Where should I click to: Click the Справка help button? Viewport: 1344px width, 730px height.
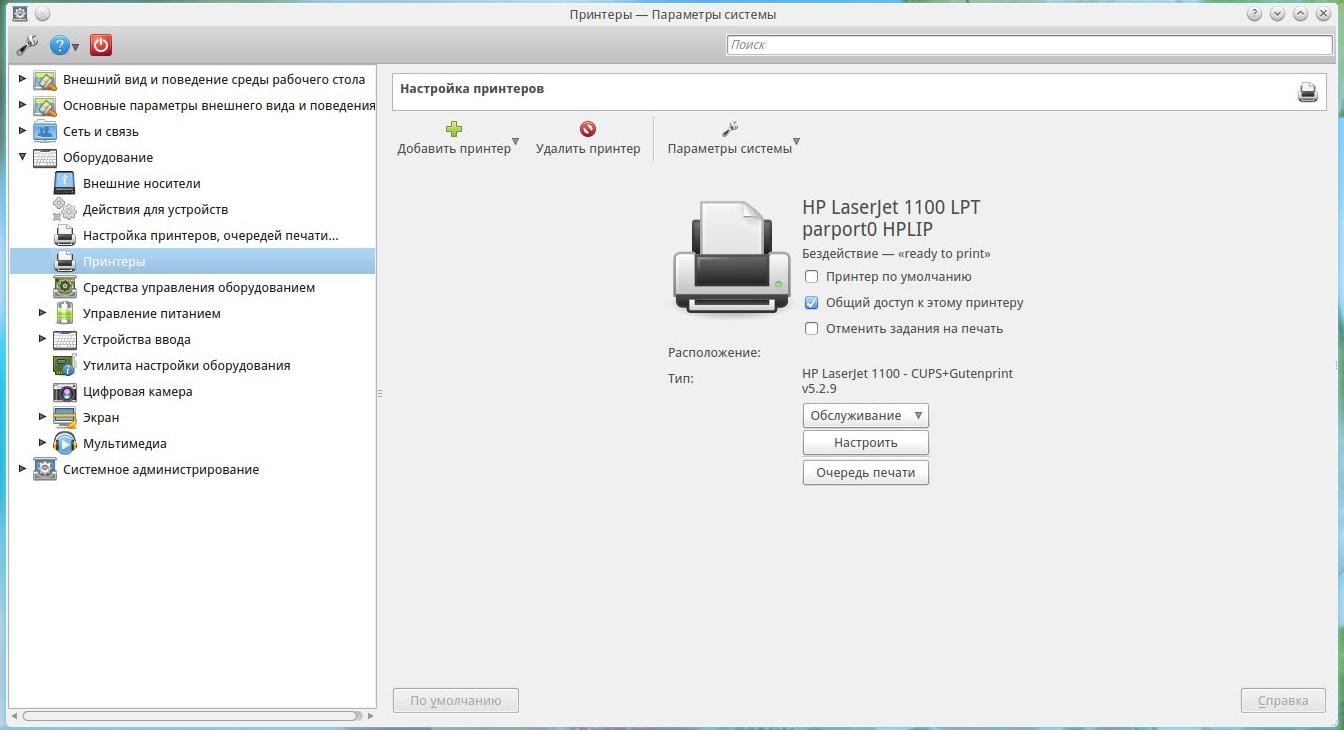(x=1283, y=701)
